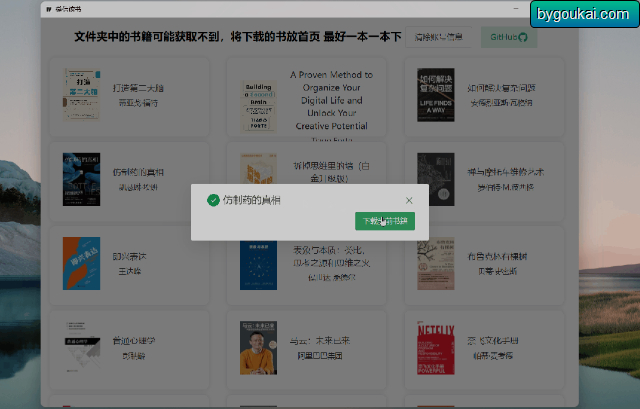640x409 pixels.
Task: Click the first Chinese Second Brain book cover
Action: pyautogui.click(x=81, y=95)
